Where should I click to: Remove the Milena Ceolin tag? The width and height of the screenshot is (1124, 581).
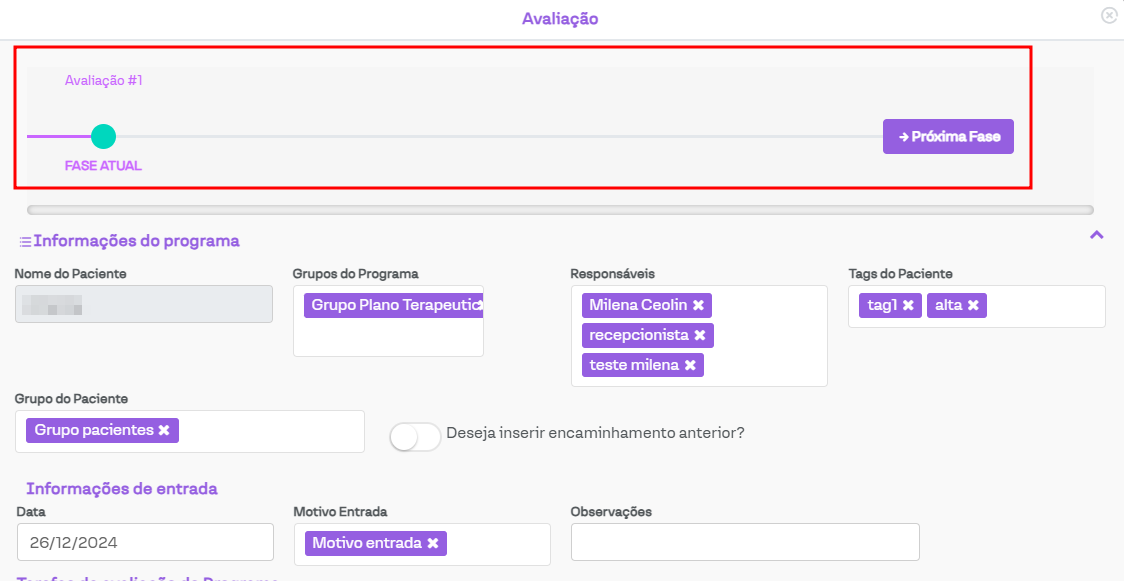(698, 305)
